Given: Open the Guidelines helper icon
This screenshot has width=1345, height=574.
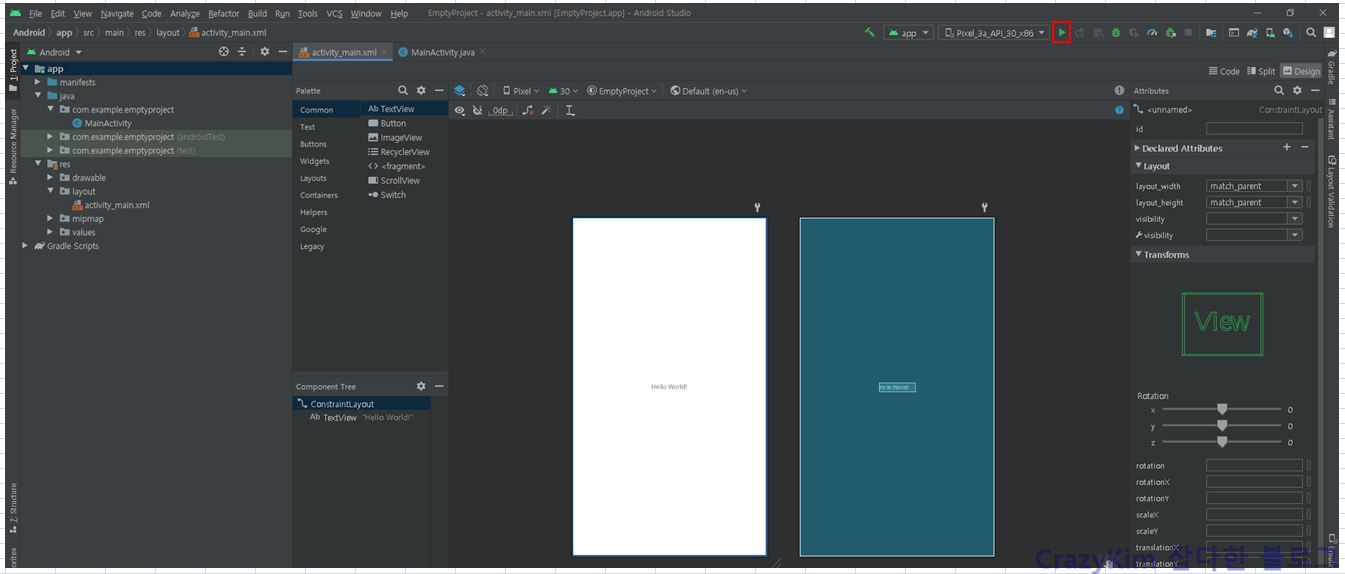Looking at the screenshot, I should tap(570, 110).
